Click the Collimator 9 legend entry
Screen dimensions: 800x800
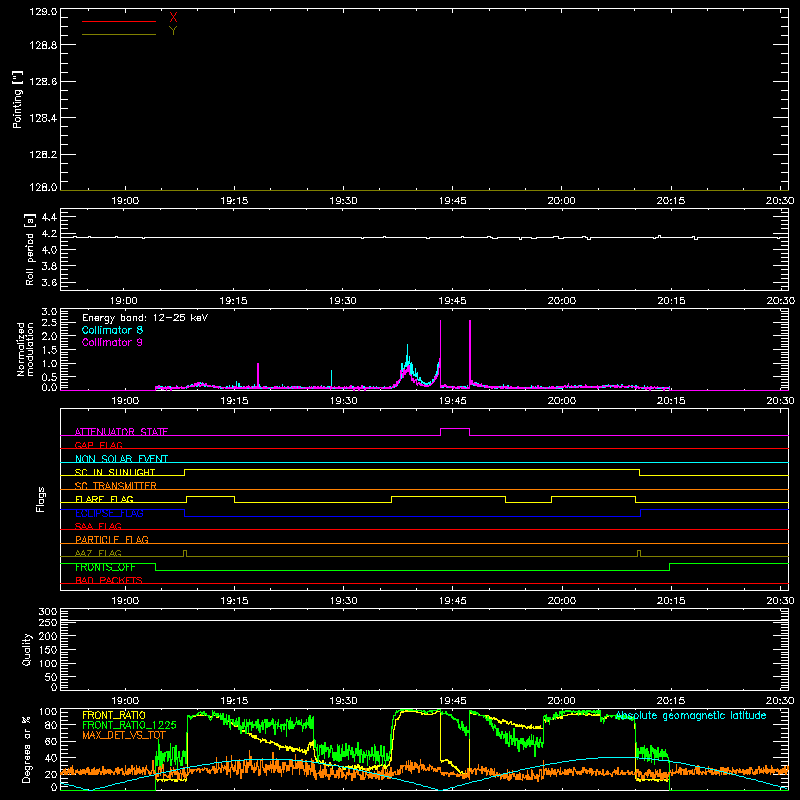pyautogui.click(x=112, y=342)
